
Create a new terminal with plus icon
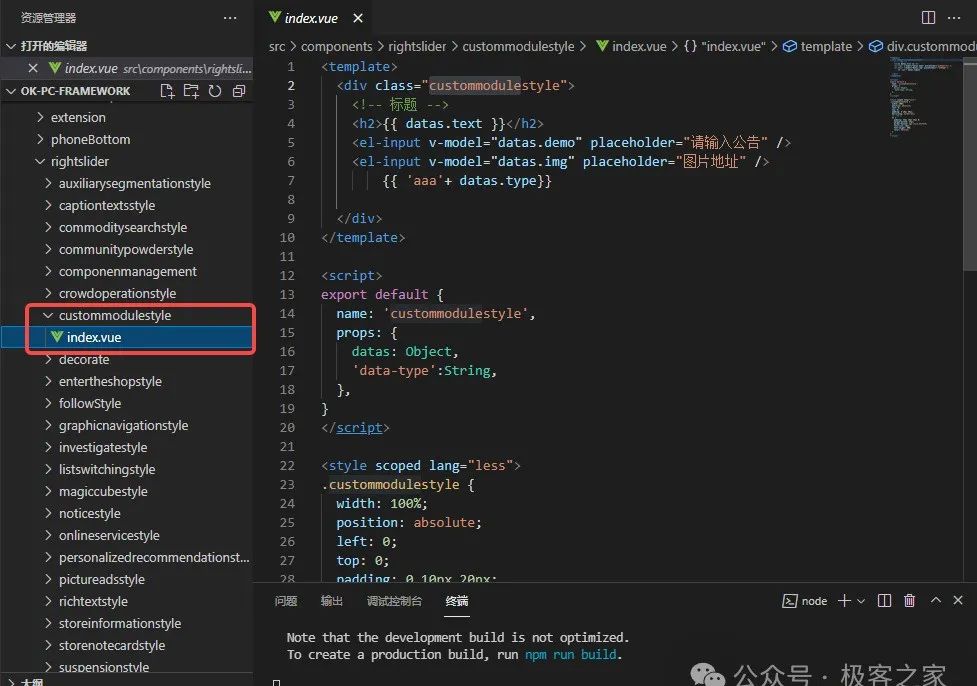click(844, 600)
